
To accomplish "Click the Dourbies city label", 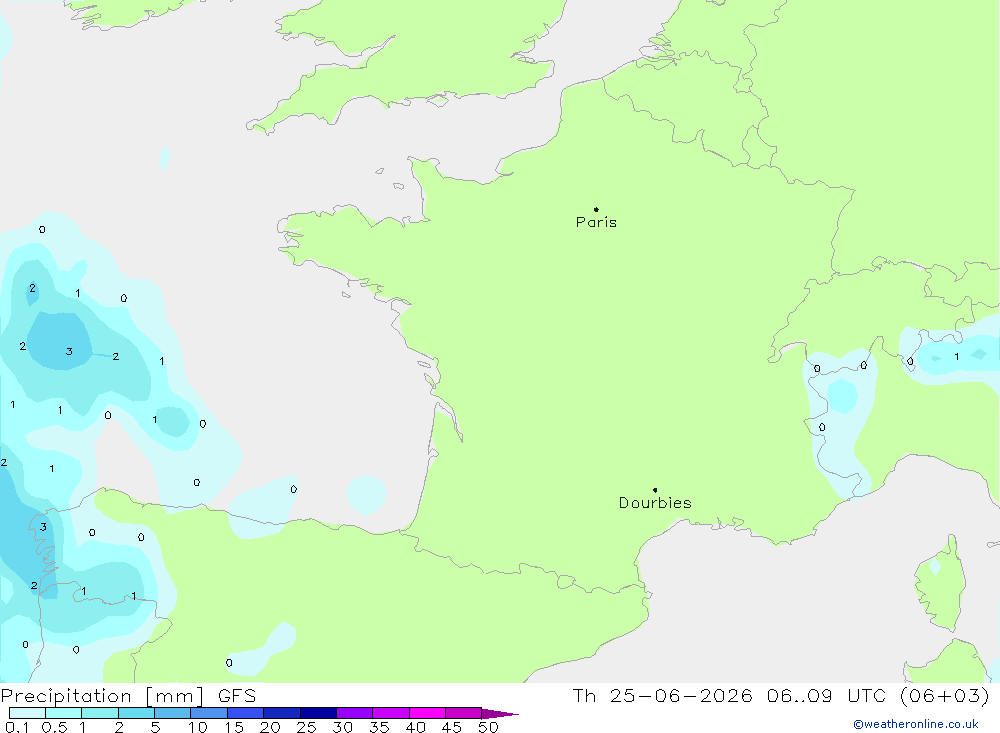I will pyautogui.click(x=655, y=503).
